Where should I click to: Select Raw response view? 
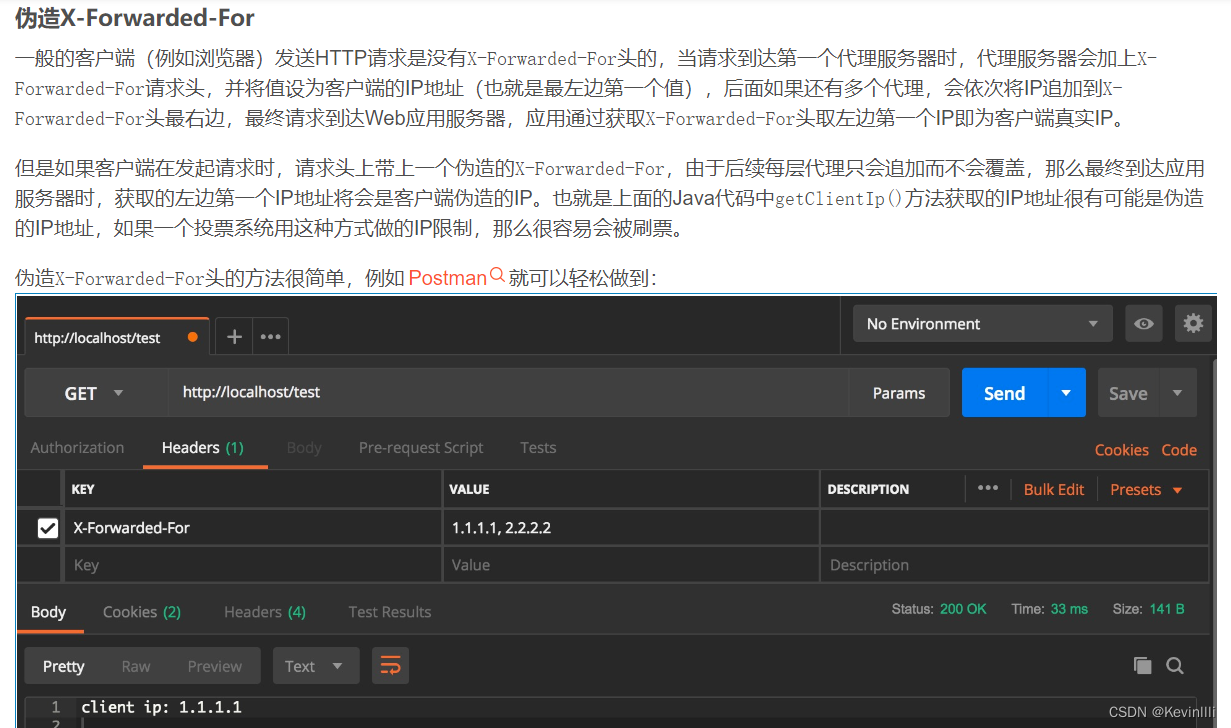click(x=136, y=666)
